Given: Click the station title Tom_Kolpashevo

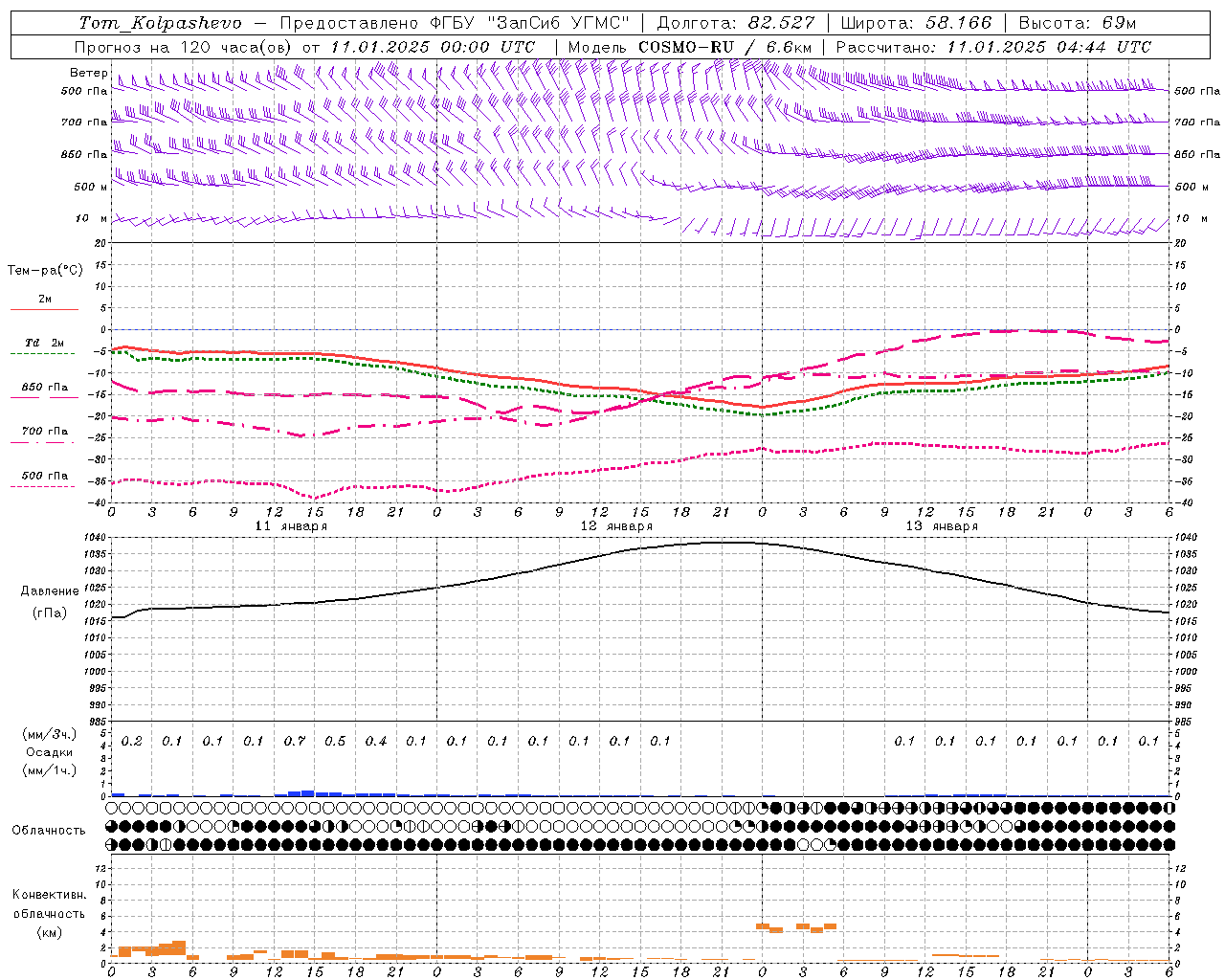Looking at the screenshot, I should [160, 23].
